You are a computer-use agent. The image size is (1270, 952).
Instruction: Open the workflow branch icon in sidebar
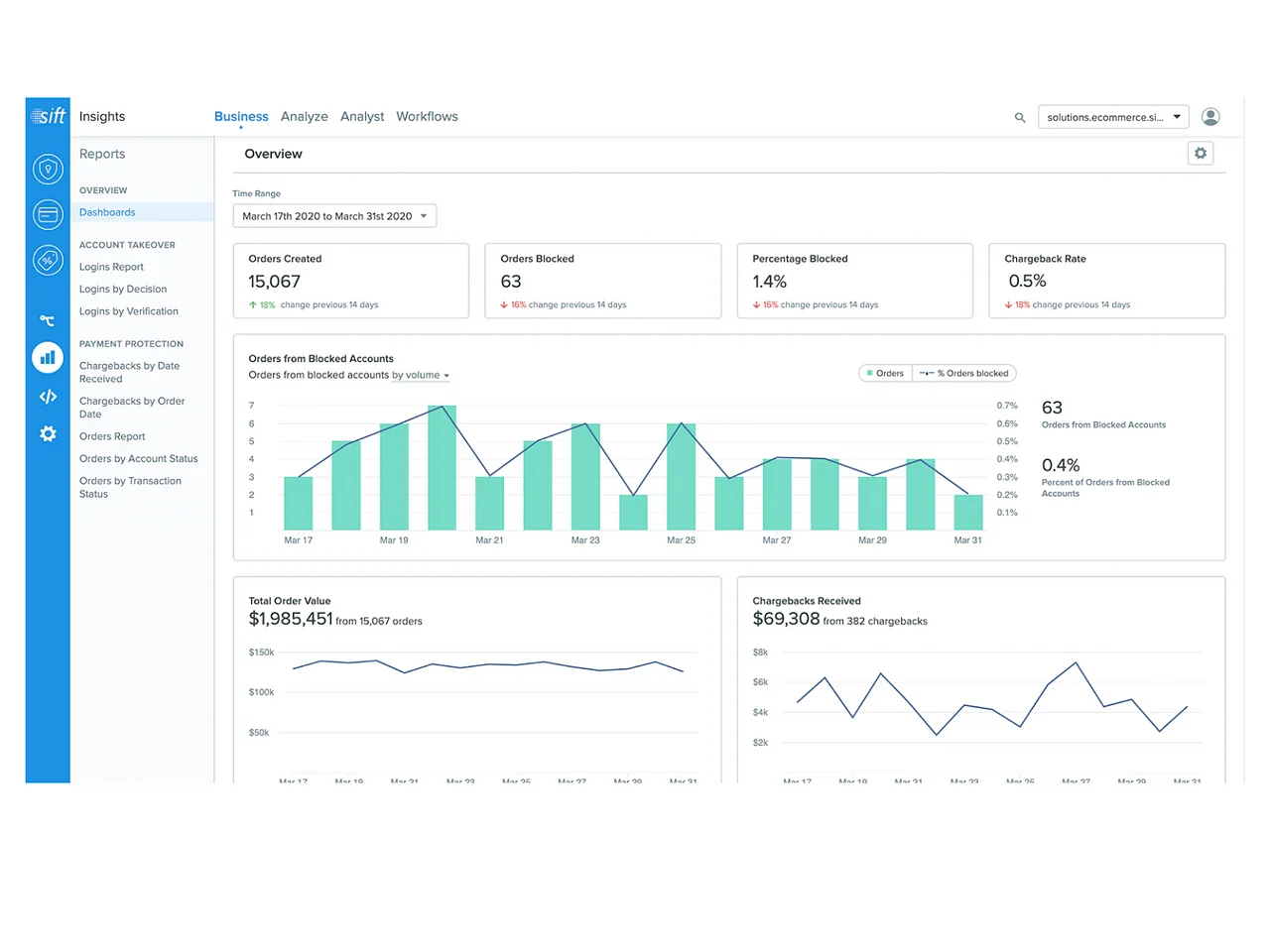[48, 320]
